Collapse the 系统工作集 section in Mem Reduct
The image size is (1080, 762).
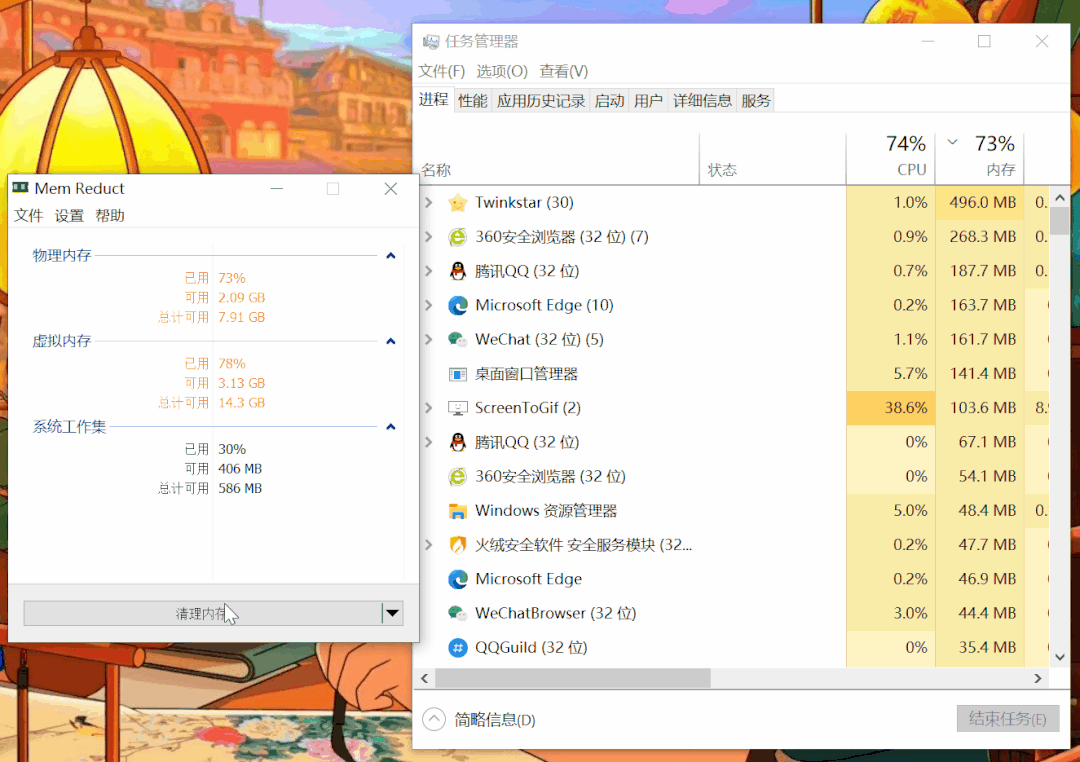coord(391,426)
